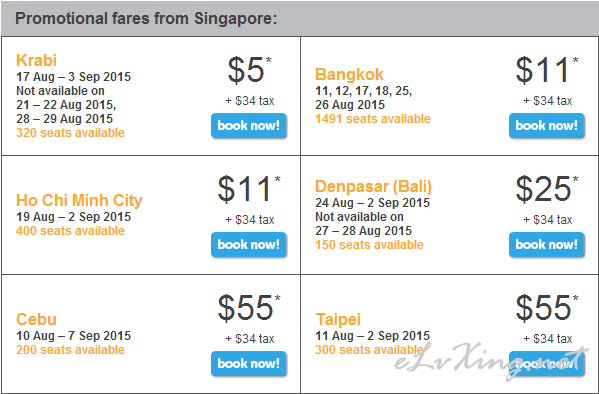Open the Bangkok destination link

[x=349, y=75]
